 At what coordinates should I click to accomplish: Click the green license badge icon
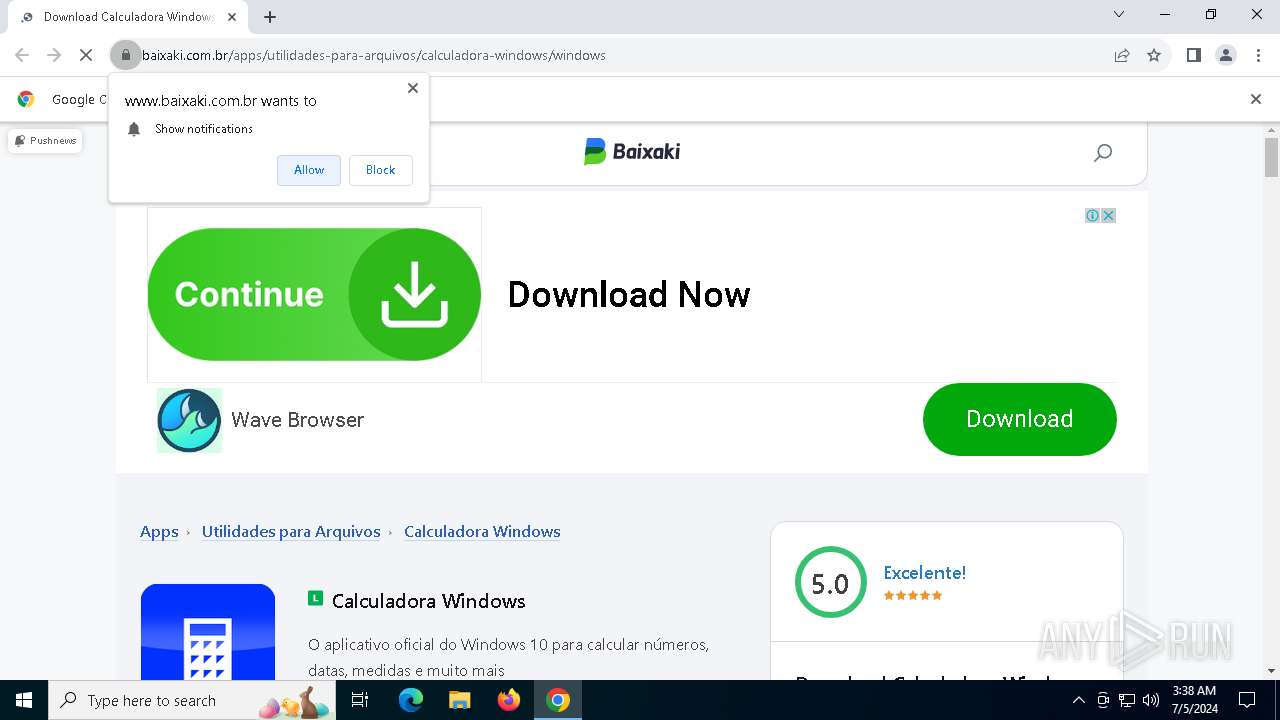click(315, 598)
